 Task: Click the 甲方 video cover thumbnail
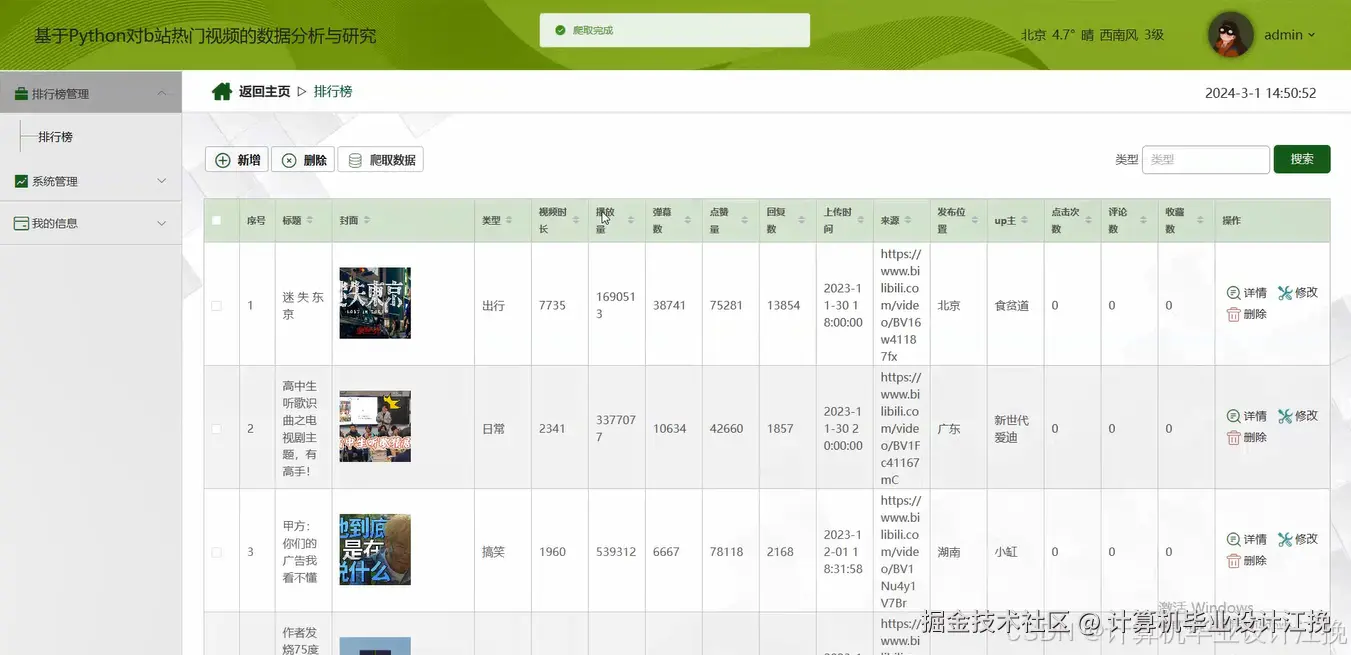click(x=375, y=549)
